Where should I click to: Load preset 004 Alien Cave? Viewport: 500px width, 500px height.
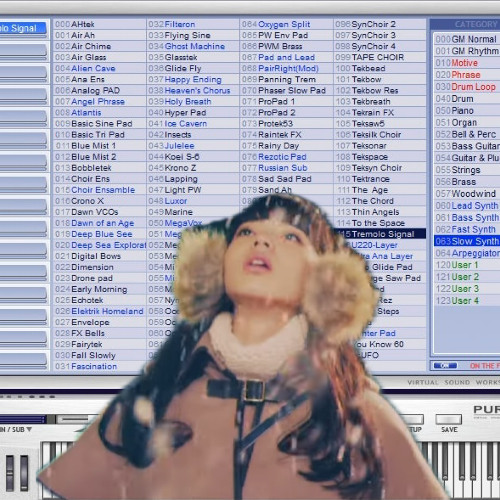click(x=99, y=68)
